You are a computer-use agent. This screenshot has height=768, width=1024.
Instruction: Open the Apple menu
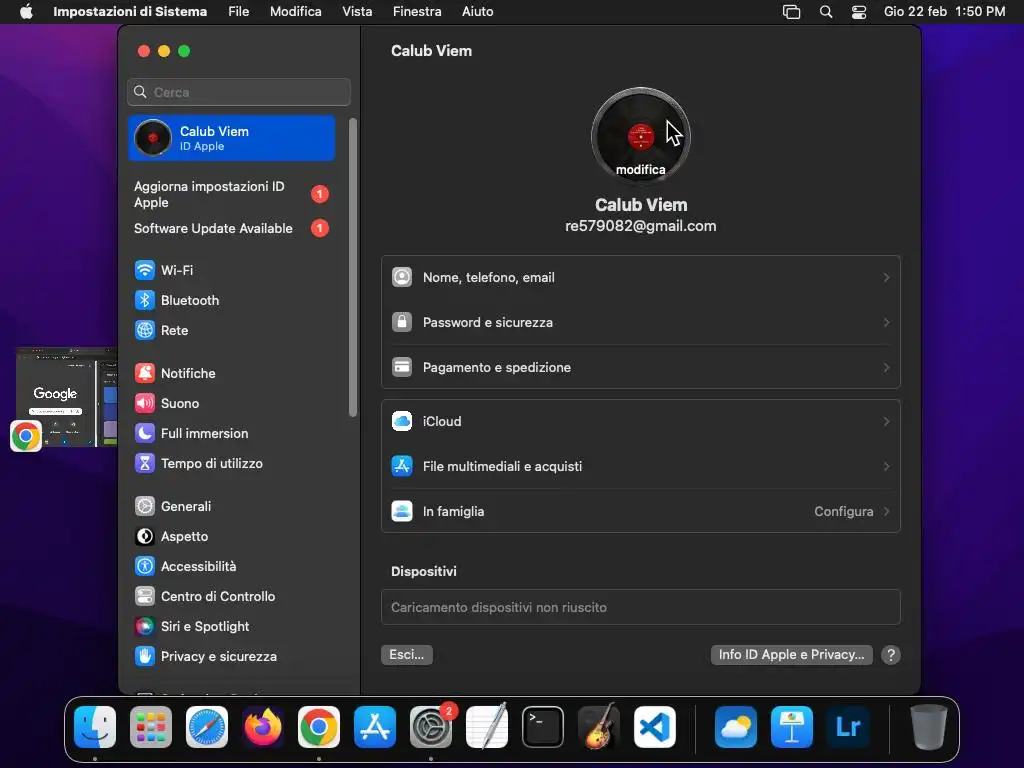pyautogui.click(x=26, y=12)
